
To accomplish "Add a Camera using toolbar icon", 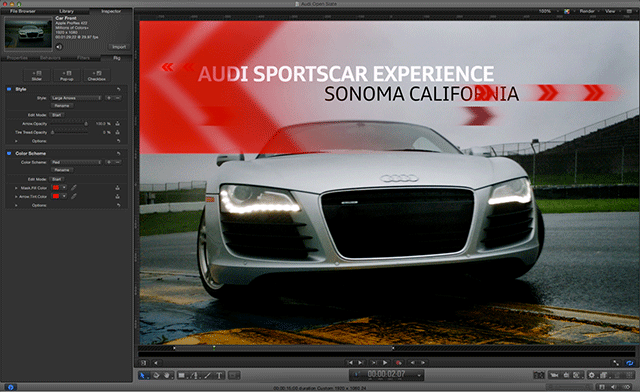I will (x=554, y=375).
